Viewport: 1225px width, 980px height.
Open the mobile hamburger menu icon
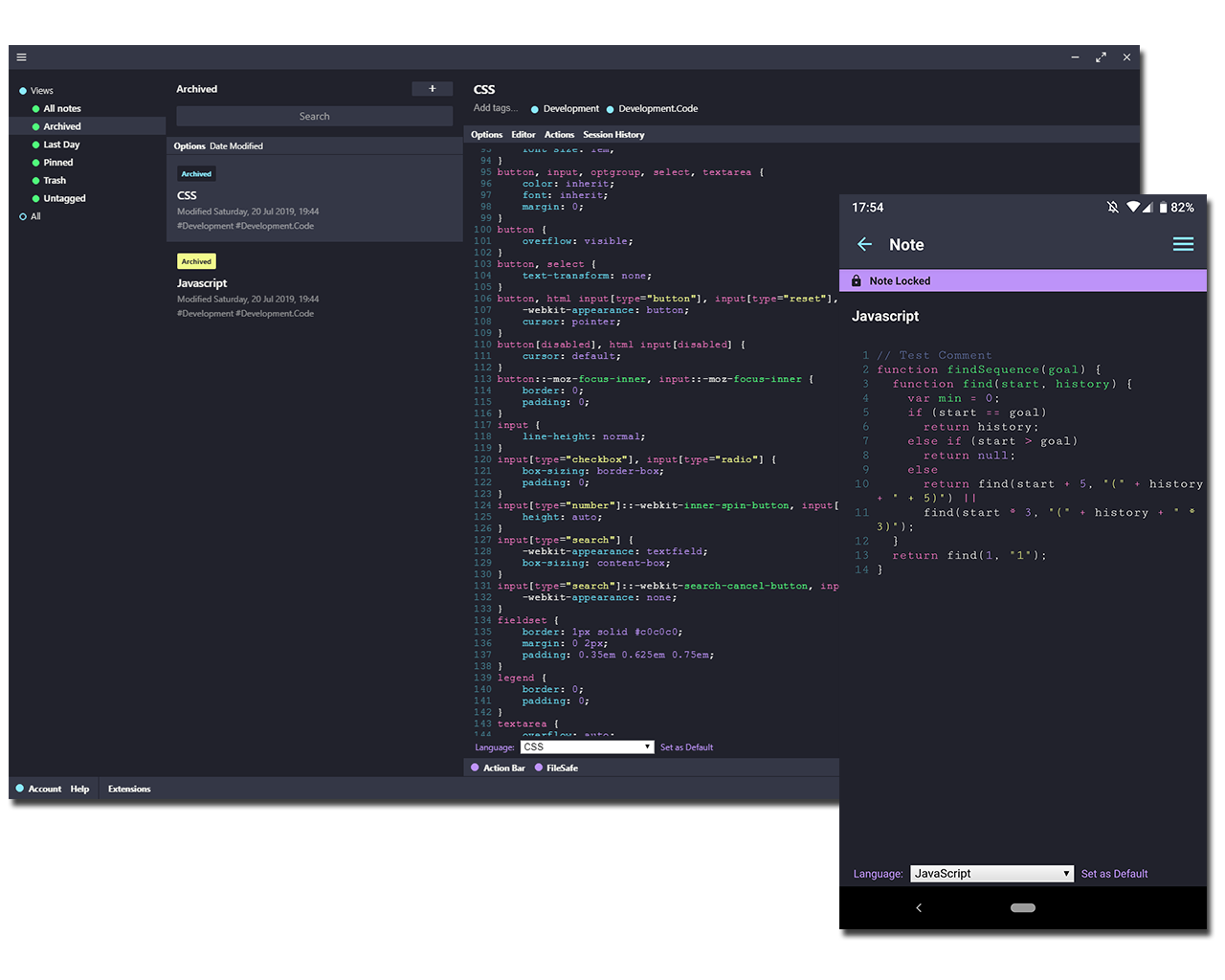point(1183,245)
